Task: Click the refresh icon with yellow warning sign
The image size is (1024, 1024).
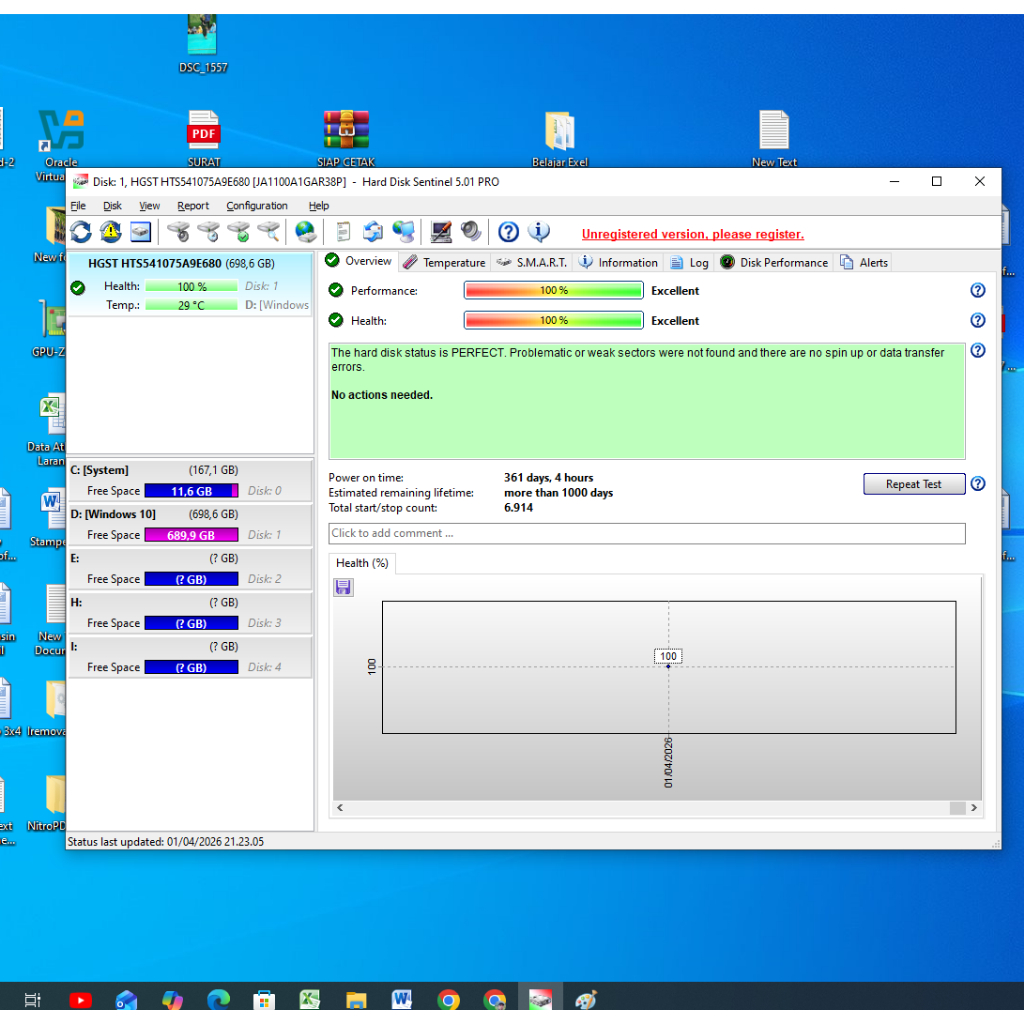Action: (x=110, y=232)
